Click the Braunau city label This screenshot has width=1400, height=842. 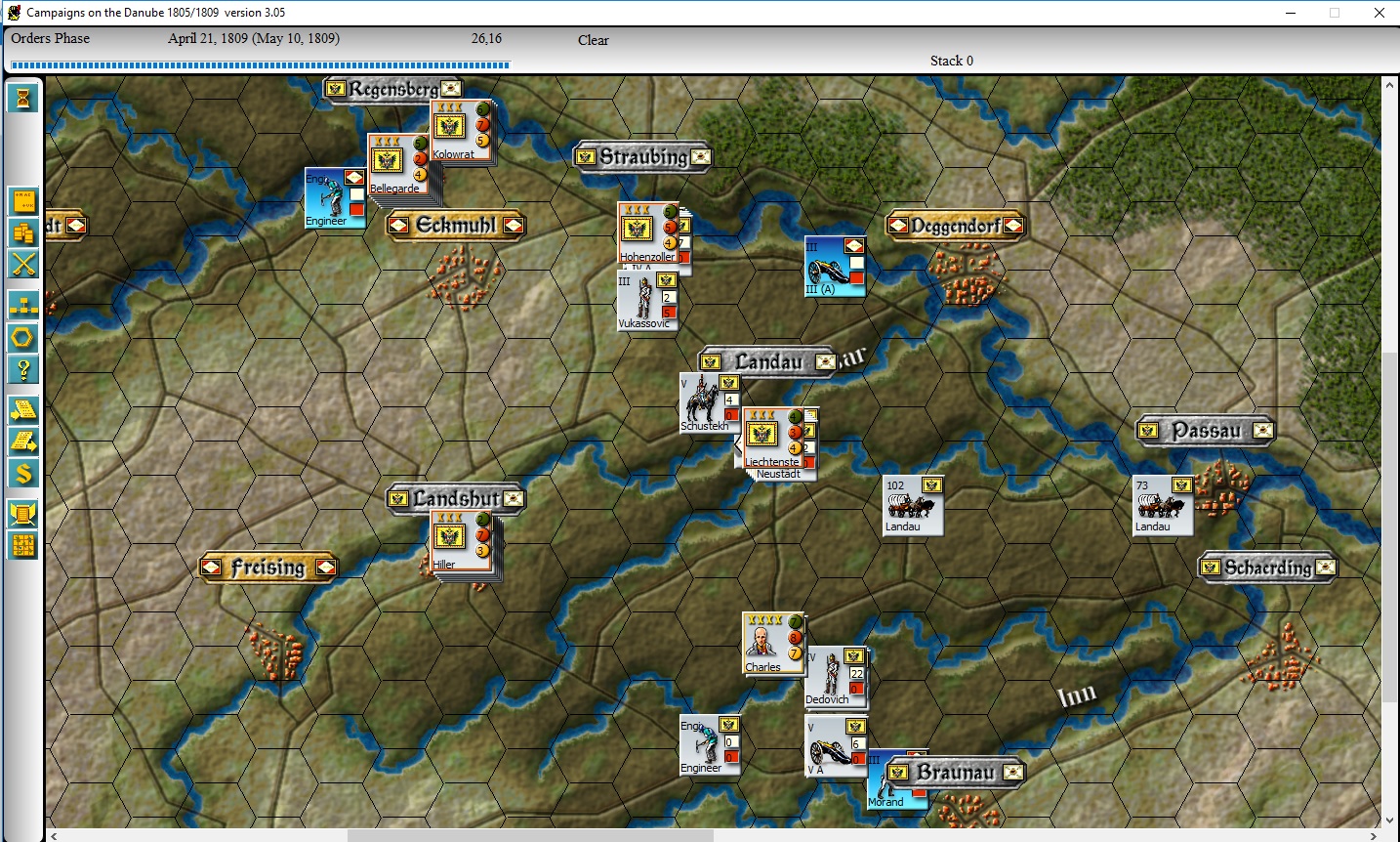(x=956, y=772)
